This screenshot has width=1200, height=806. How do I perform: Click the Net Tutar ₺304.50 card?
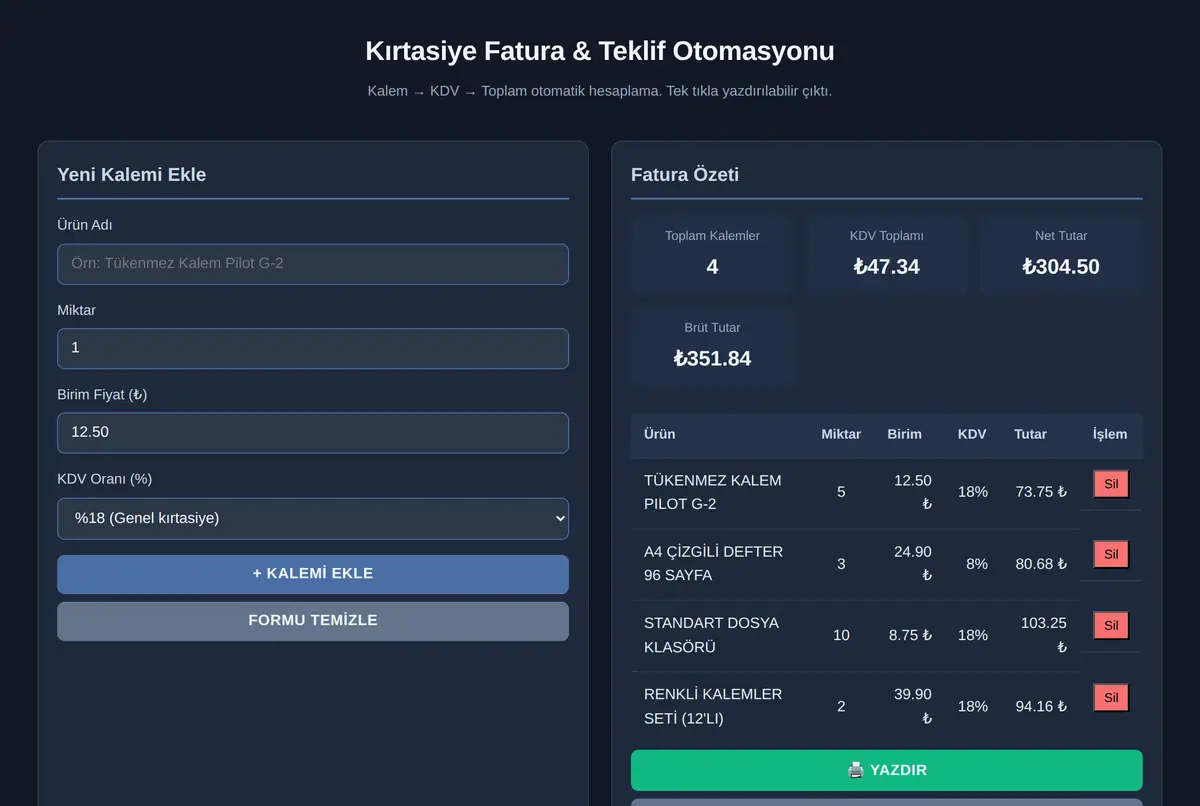click(x=1061, y=254)
